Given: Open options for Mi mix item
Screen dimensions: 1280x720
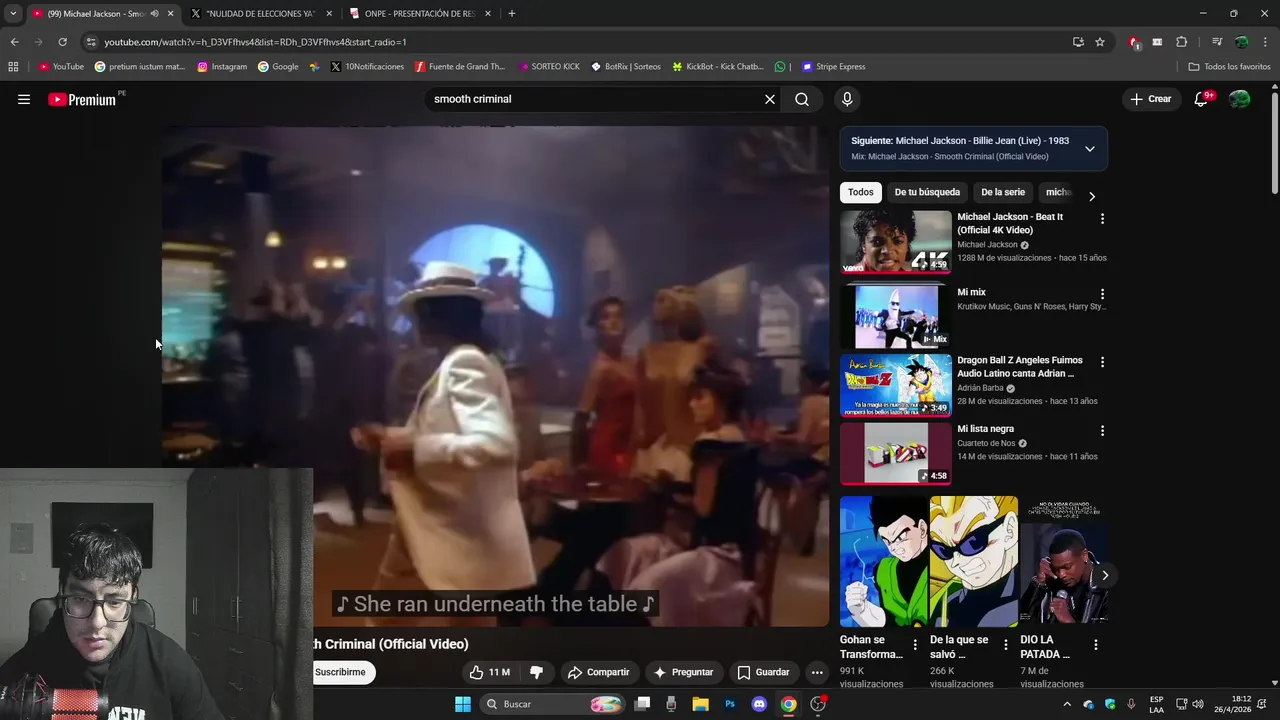Looking at the screenshot, I should (x=1102, y=294).
